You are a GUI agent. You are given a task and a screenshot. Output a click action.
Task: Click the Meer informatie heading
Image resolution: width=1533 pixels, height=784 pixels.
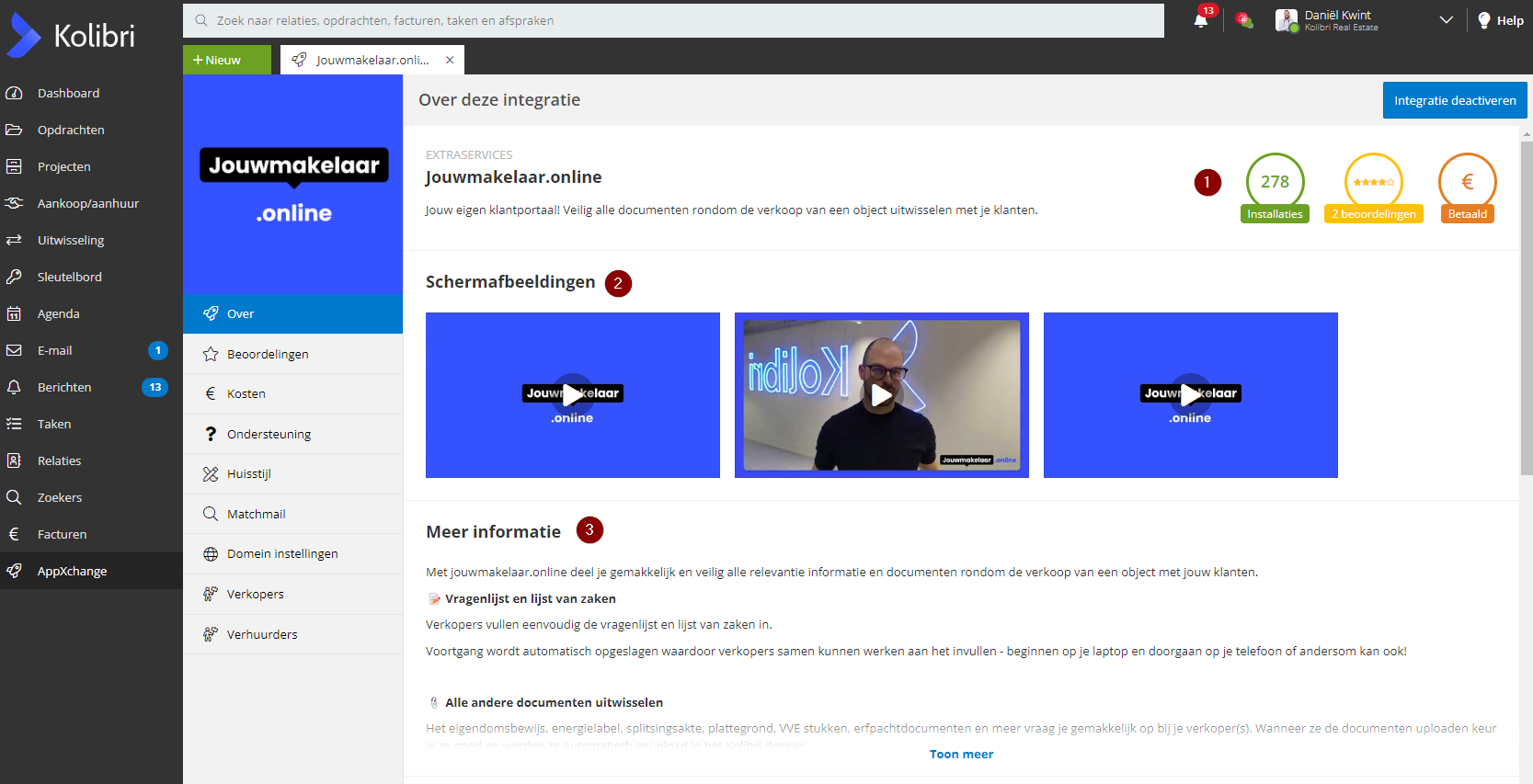[x=494, y=531]
